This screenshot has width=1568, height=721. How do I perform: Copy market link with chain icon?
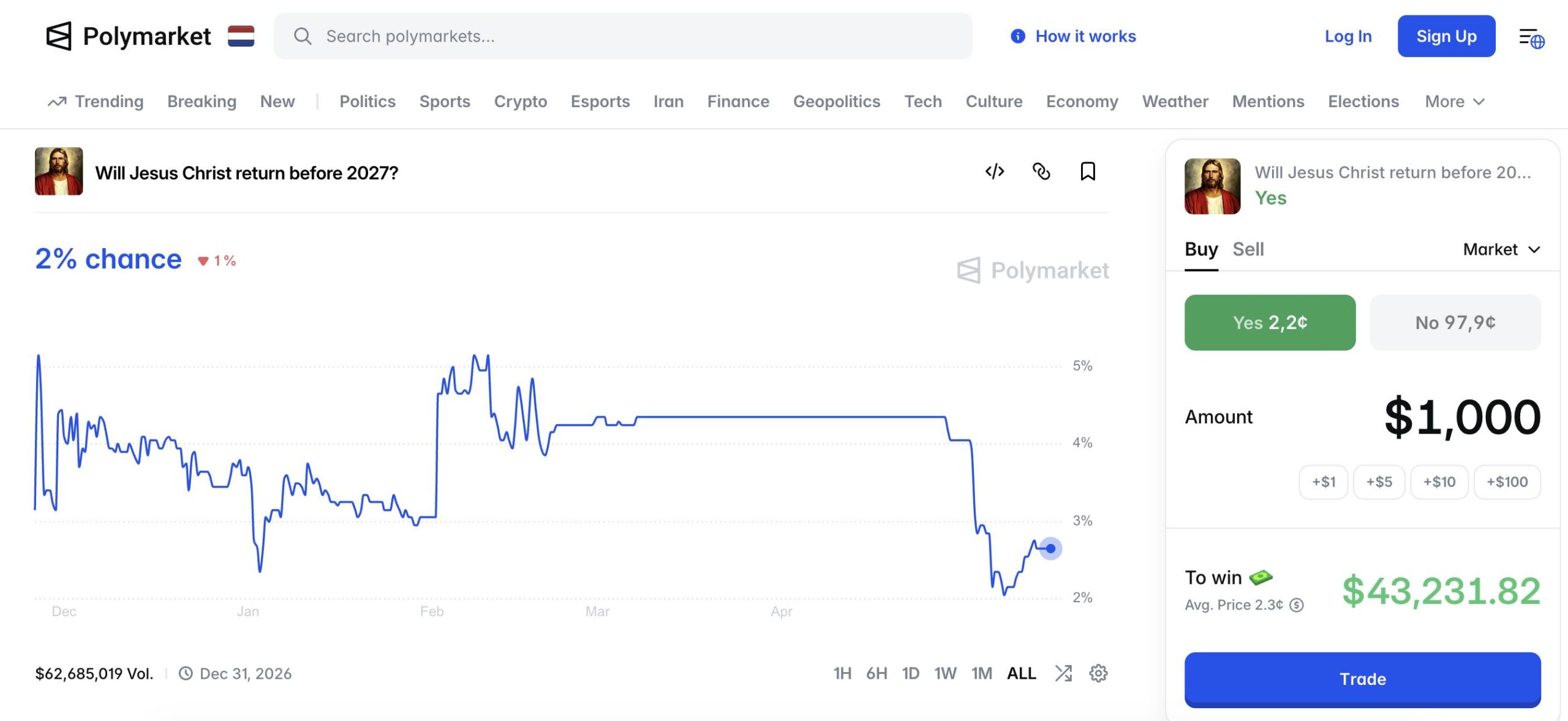tap(1041, 172)
